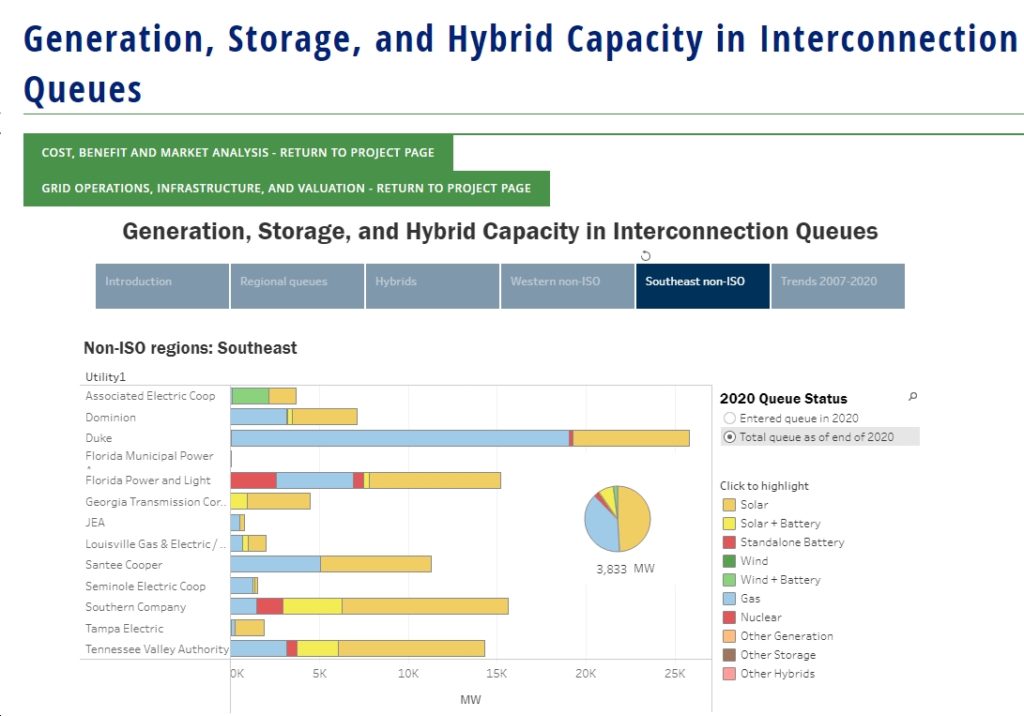Viewport: 1024px width, 716px height.
Task: Select 'Duke' utility label
Action: 99,438
